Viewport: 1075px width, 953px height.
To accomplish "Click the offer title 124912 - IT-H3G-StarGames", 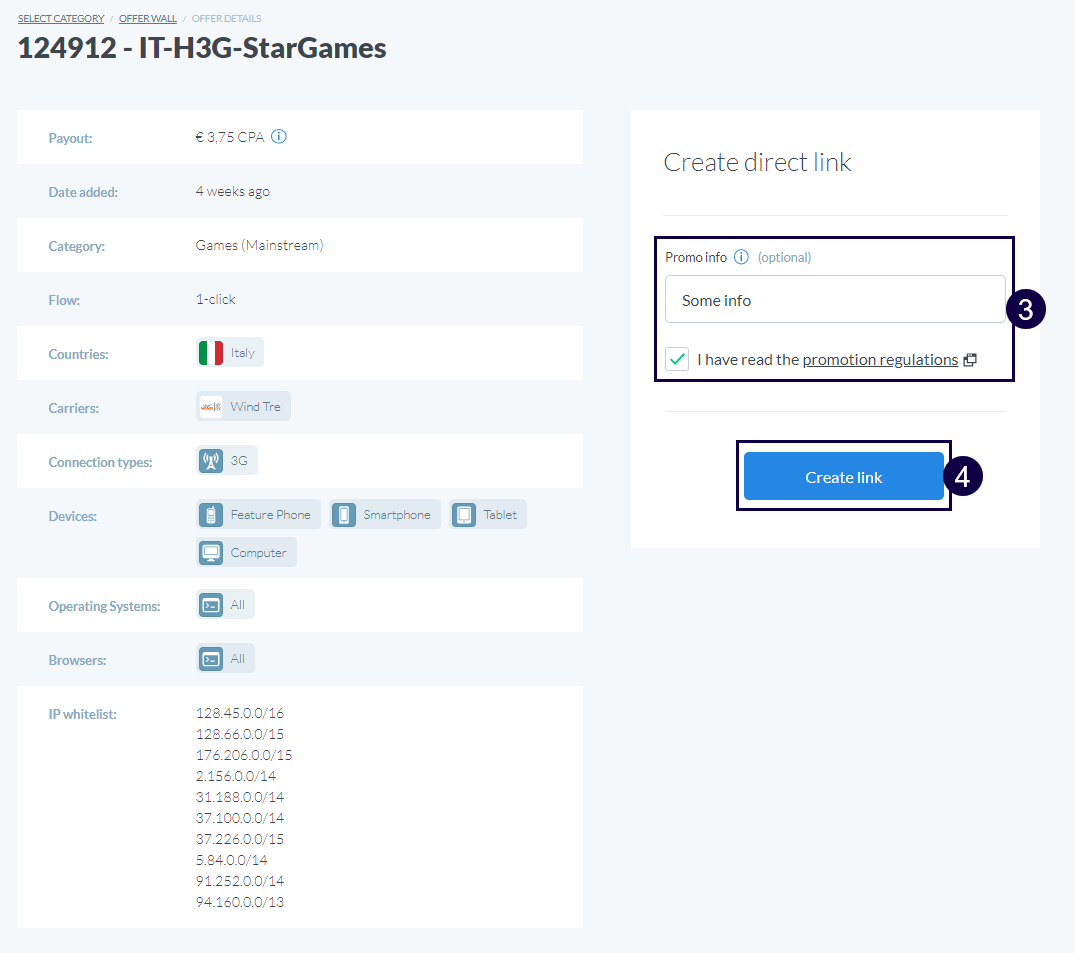I will click(x=202, y=48).
